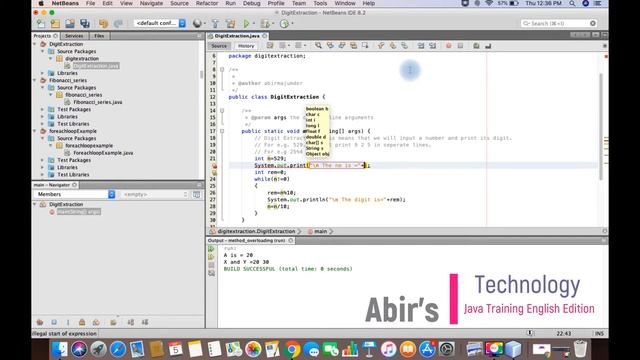Open Safari from the Dock
The width and height of the screenshot is (640, 360).
point(118,349)
